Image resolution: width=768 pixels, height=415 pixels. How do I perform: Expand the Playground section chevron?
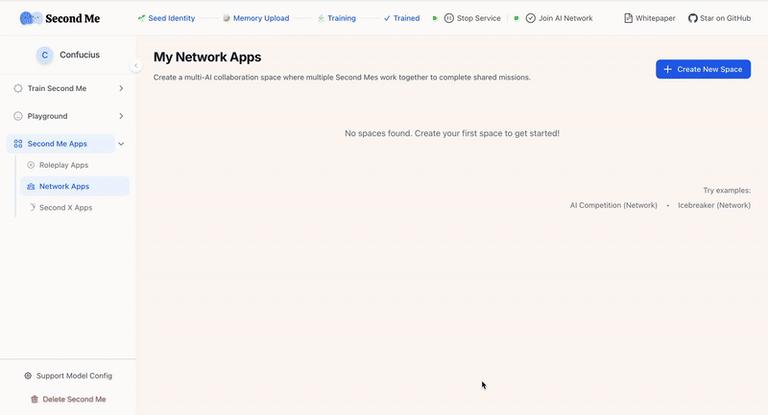tap(121, 116)
